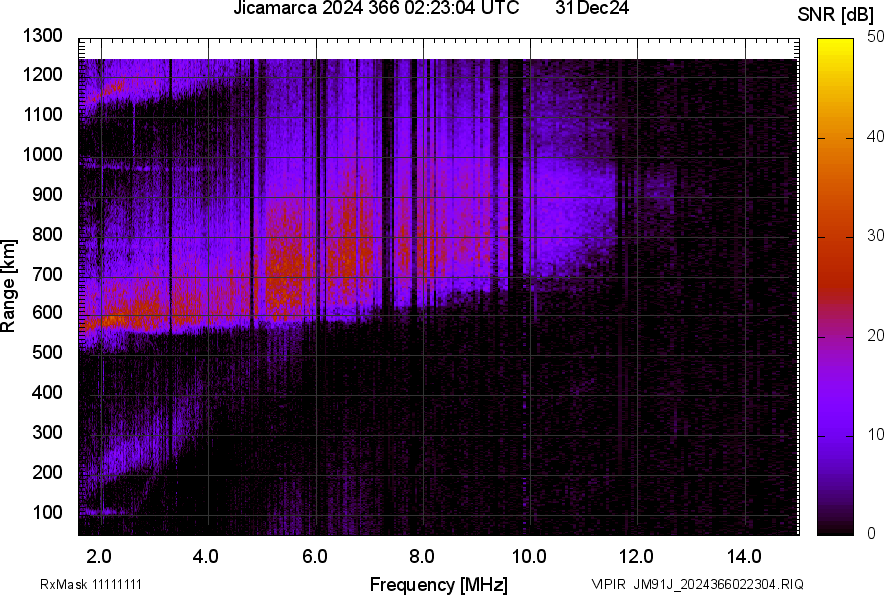This screenshot has width=884, height=595.
Task: Click the 'Range [km]' axis label
Action: (8, 286)
